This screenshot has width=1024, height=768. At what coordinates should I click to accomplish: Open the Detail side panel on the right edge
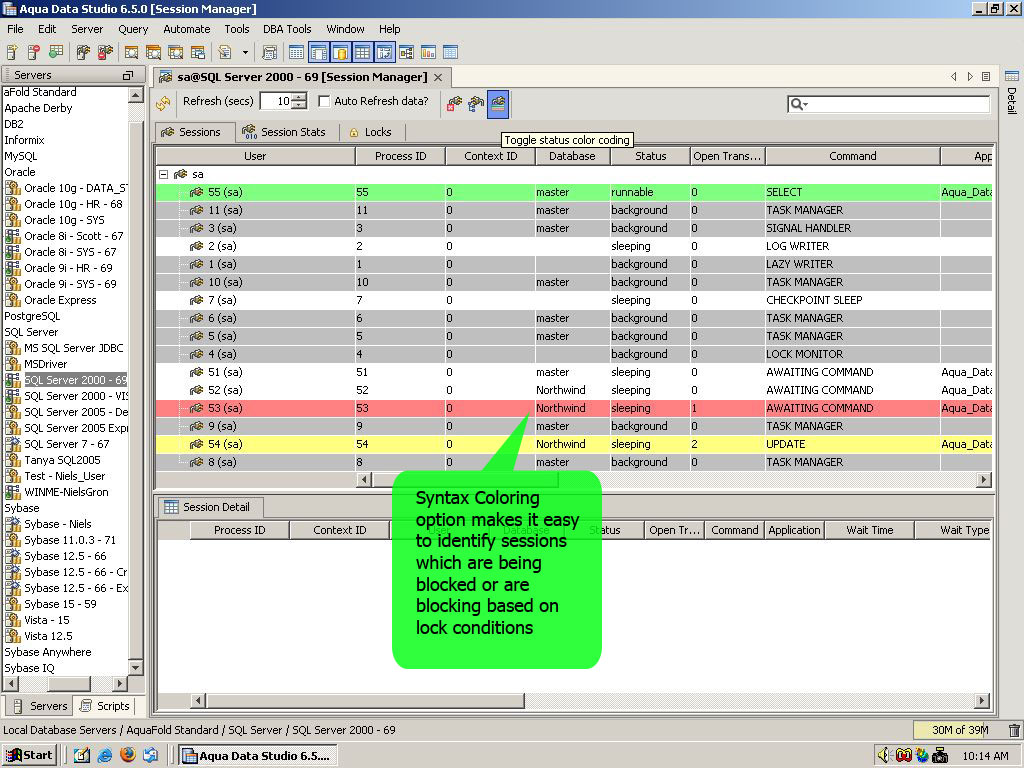[x=1012, y=93]
